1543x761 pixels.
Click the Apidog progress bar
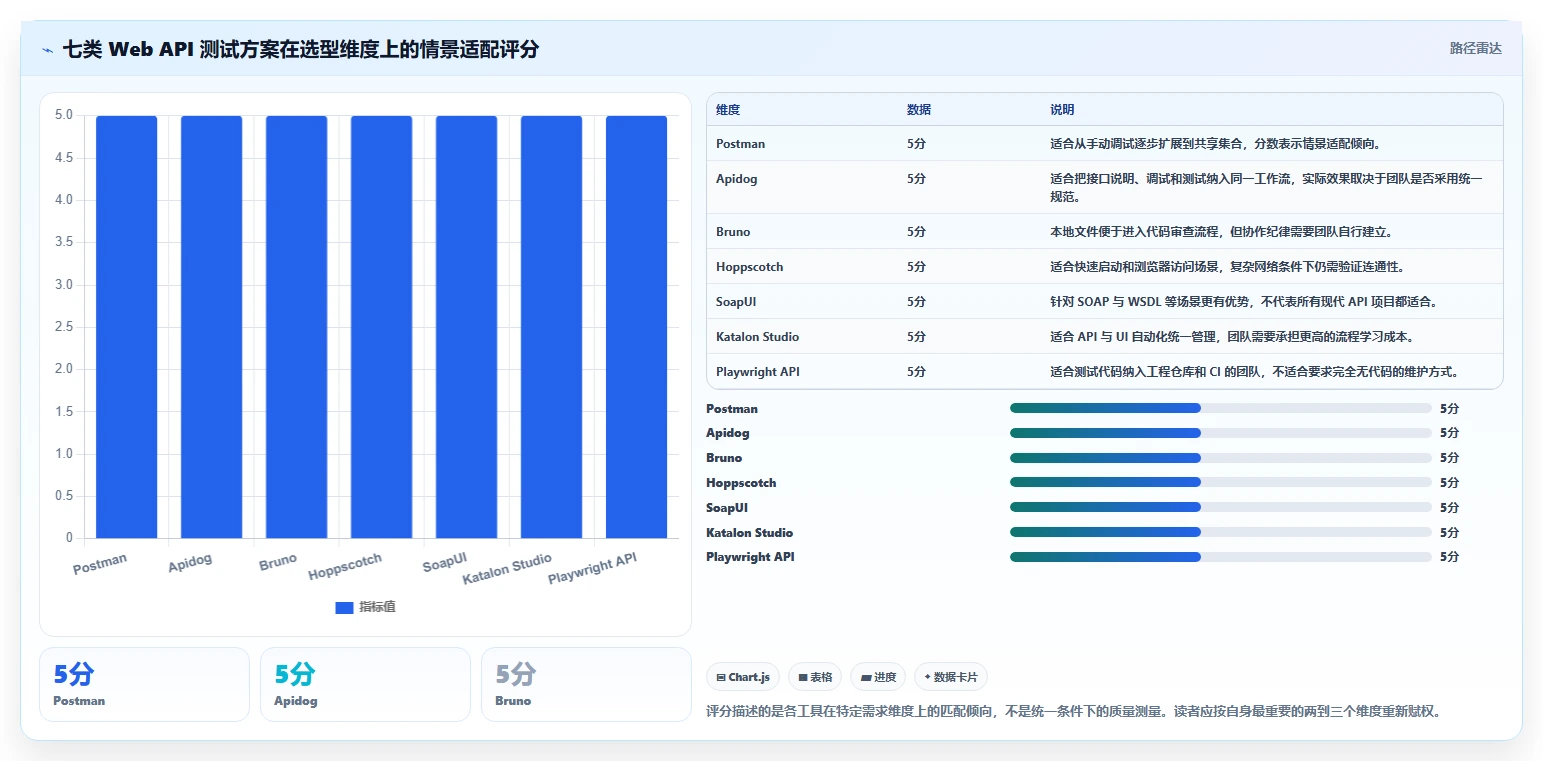(x=1221, y=433)
